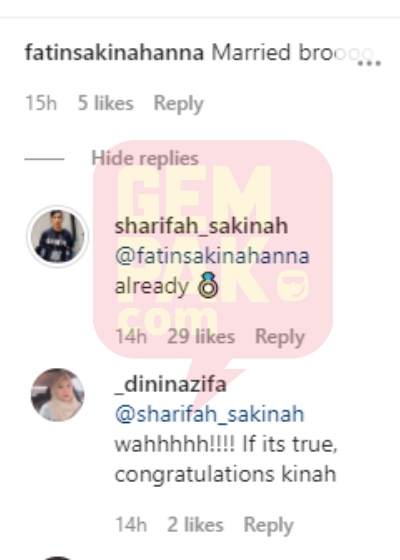
Task: Open _dininazifa's profile picture
Action: tap(58, 395)
